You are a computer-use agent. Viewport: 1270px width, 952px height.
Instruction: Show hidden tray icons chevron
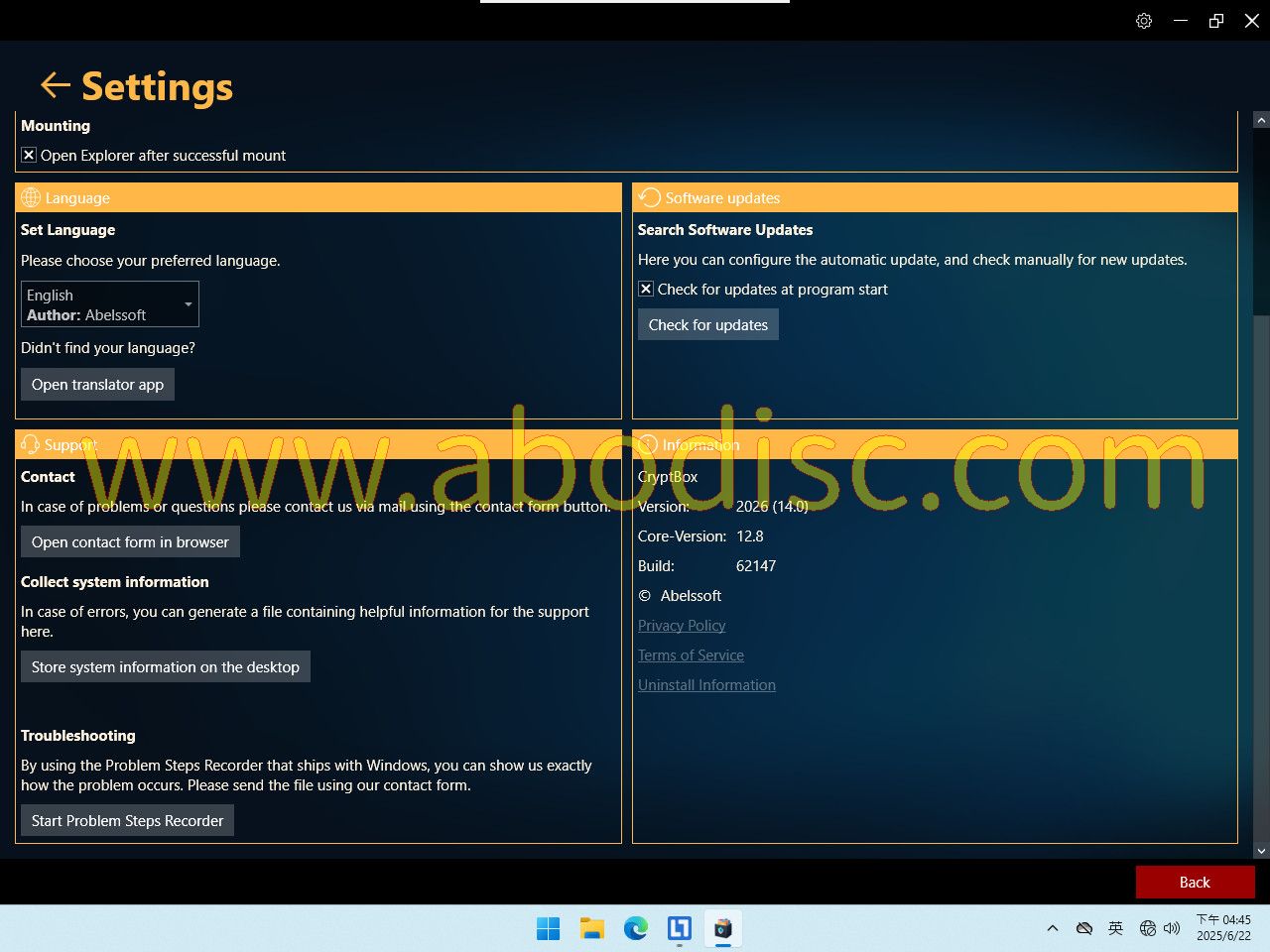coord(1053,928)
